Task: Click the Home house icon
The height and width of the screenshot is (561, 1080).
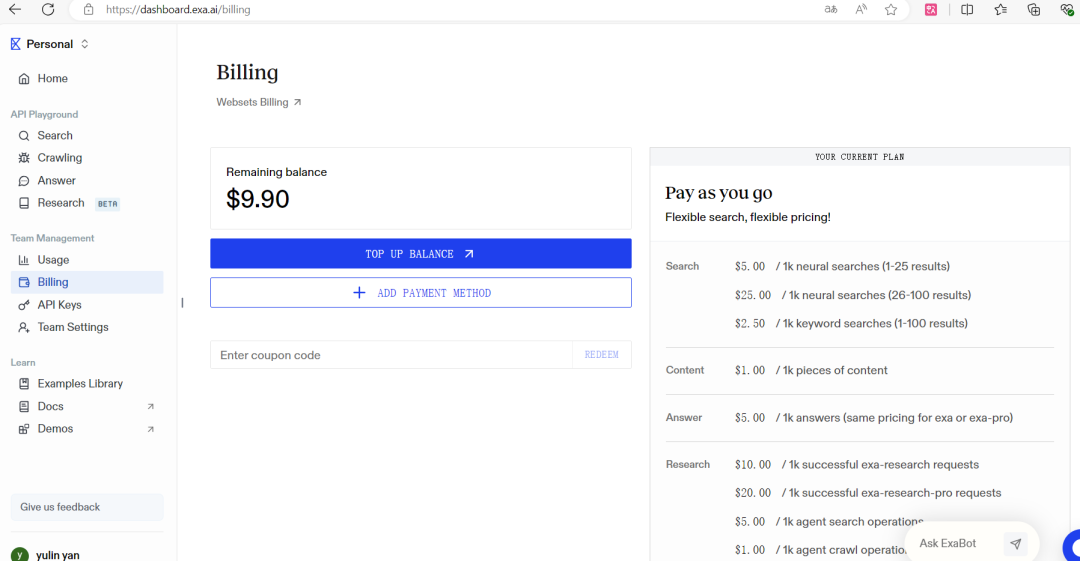Action: (24, 79)
